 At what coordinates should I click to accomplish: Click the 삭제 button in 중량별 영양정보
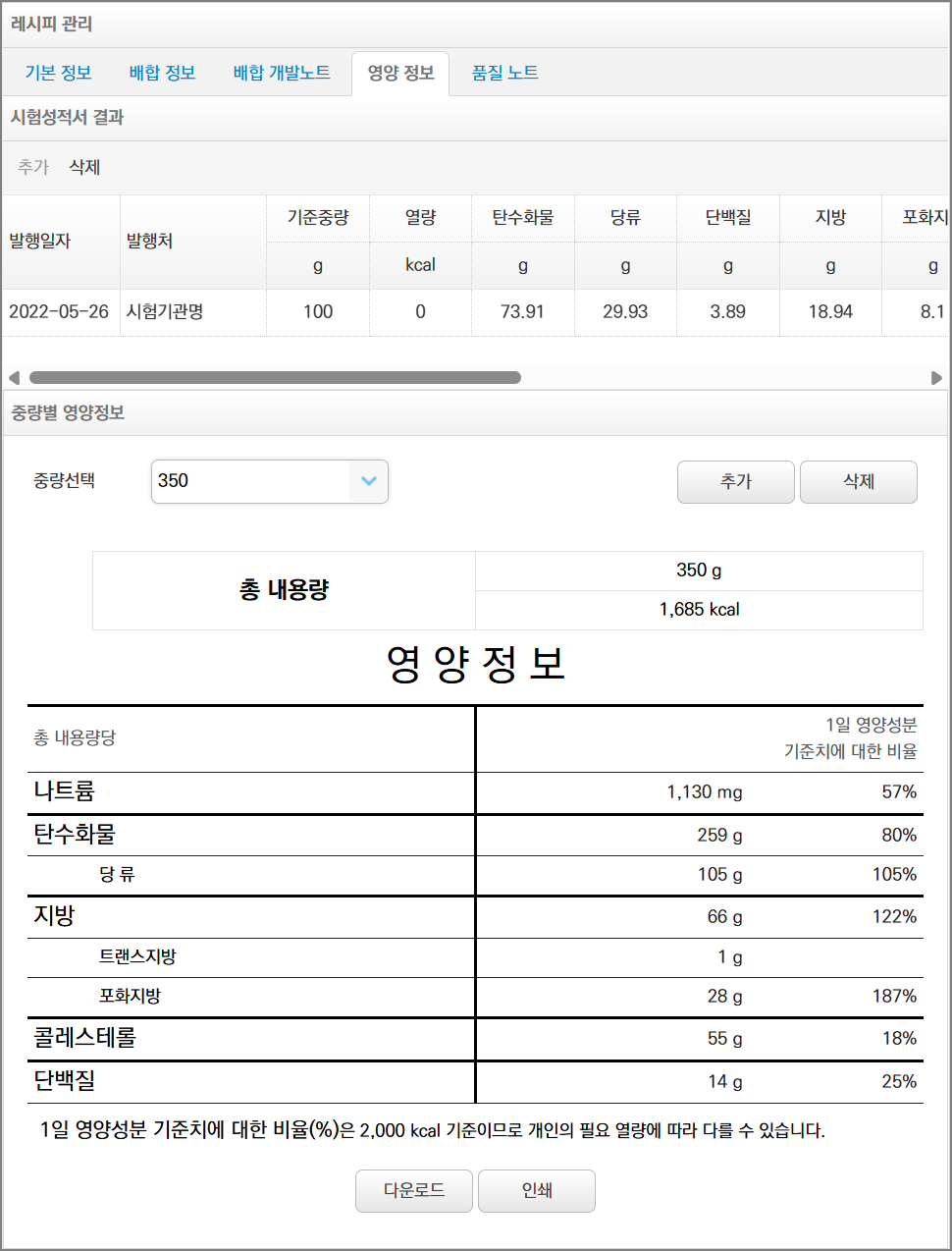[x=859, y=482]
